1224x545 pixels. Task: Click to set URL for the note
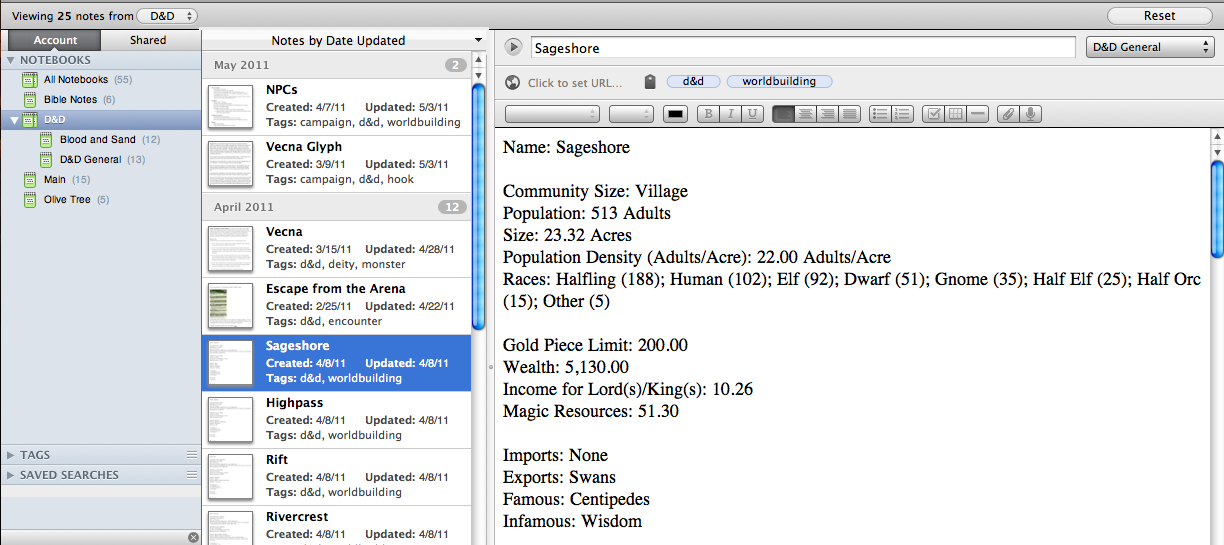click(x=574, y=83)
